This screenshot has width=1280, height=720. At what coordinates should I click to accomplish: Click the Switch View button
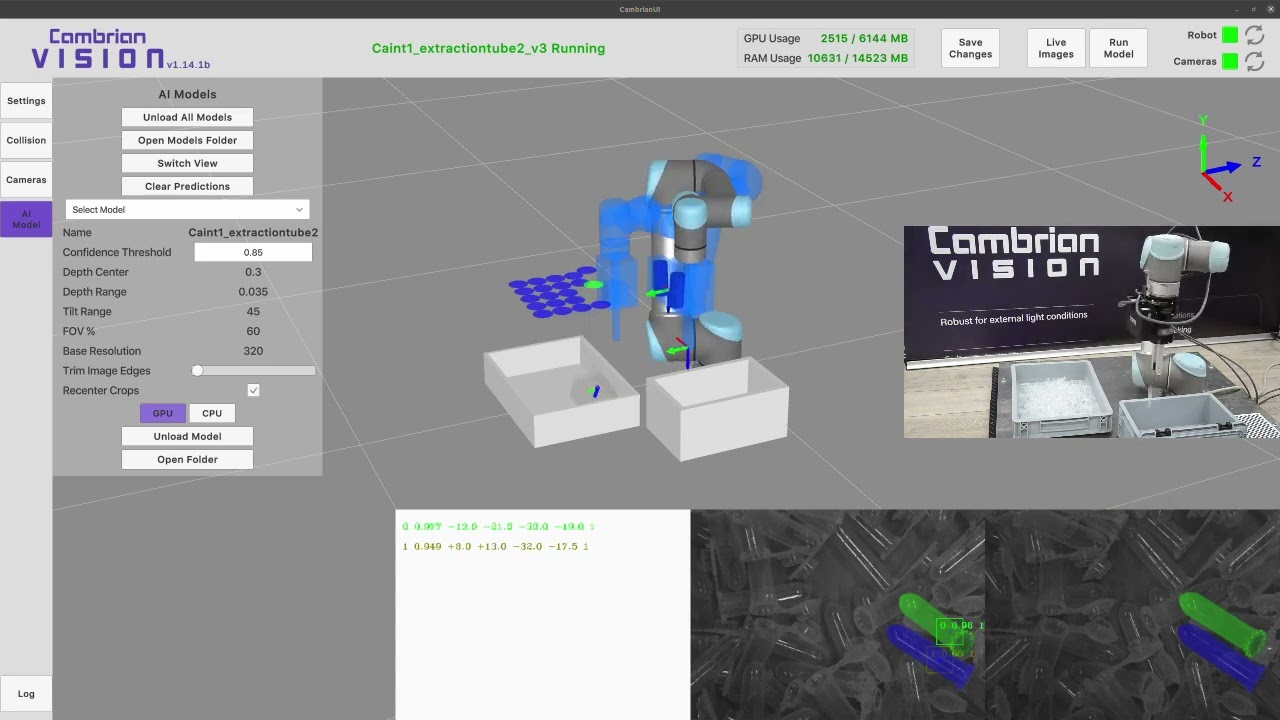(187, 163)
